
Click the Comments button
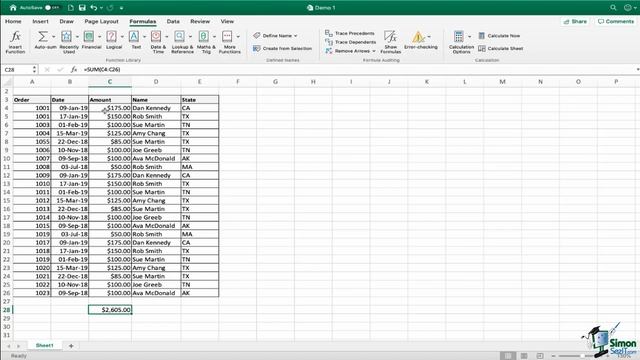pyautogui.click(x=616, y=22)
